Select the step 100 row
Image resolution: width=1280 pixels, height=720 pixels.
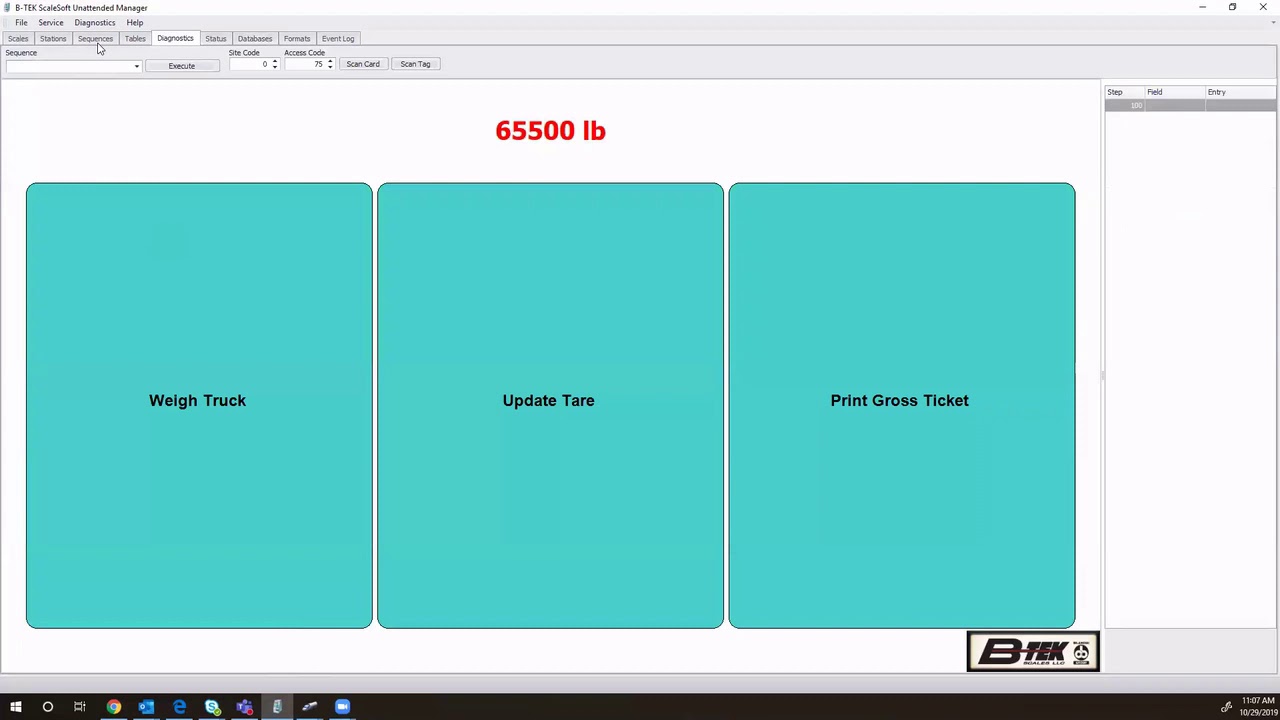[1190, 105]
